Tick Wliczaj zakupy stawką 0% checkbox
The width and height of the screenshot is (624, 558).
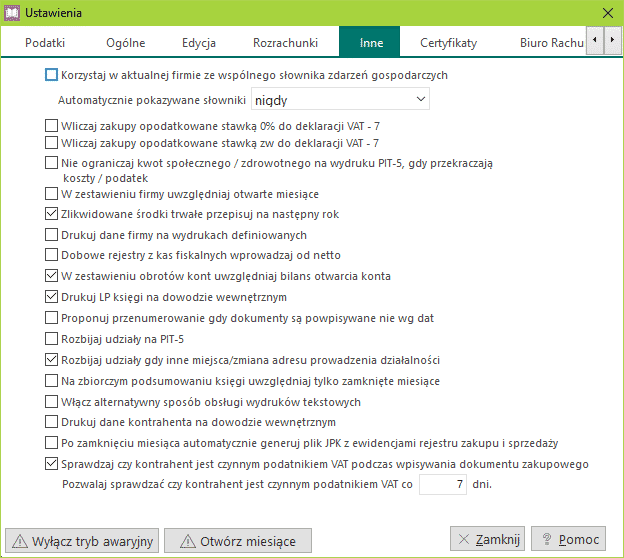tap(51, 126)
